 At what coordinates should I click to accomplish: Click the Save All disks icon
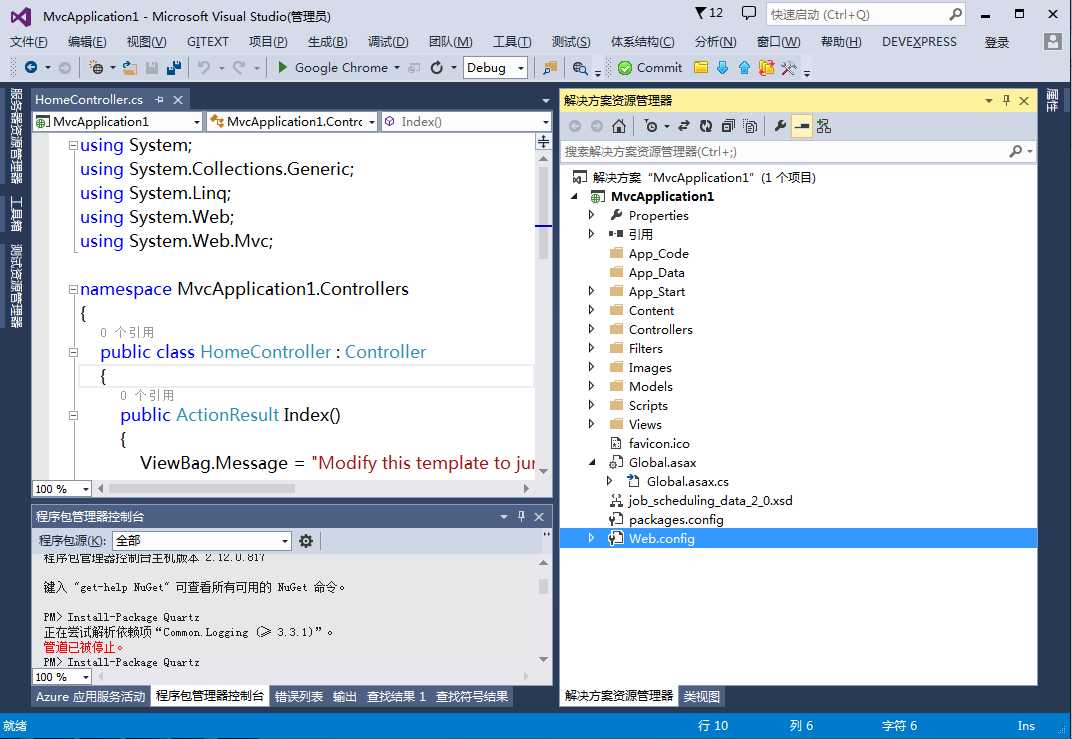(x=174, y=68)
